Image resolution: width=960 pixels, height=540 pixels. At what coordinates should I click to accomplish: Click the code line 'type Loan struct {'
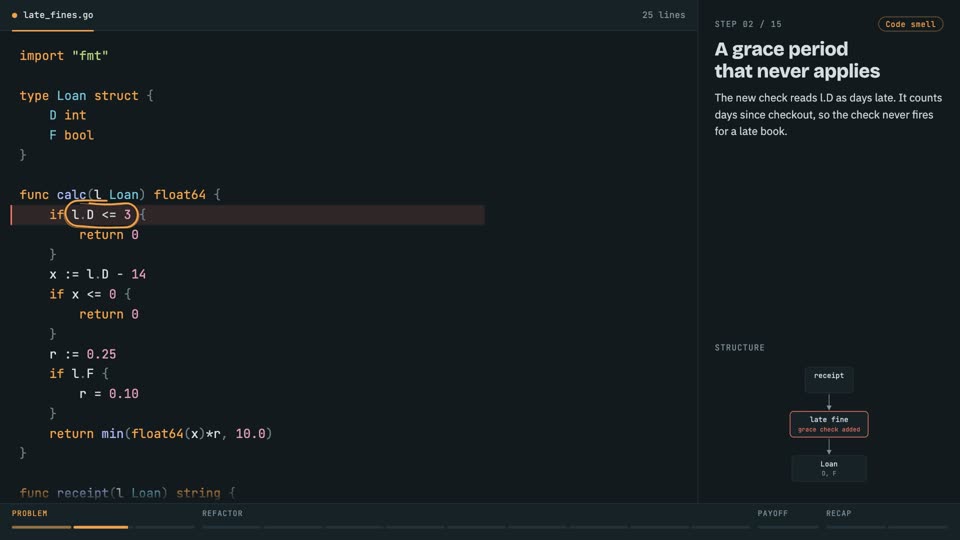(86, 96)
